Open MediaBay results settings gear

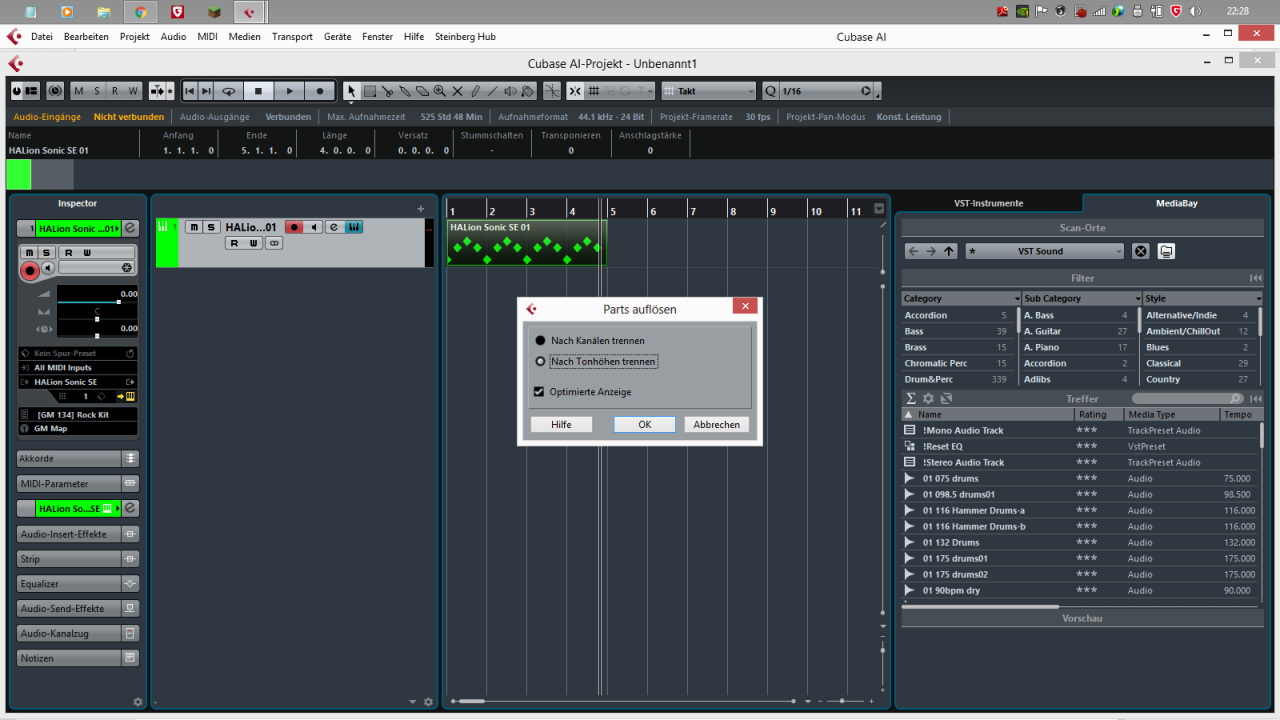928,398
